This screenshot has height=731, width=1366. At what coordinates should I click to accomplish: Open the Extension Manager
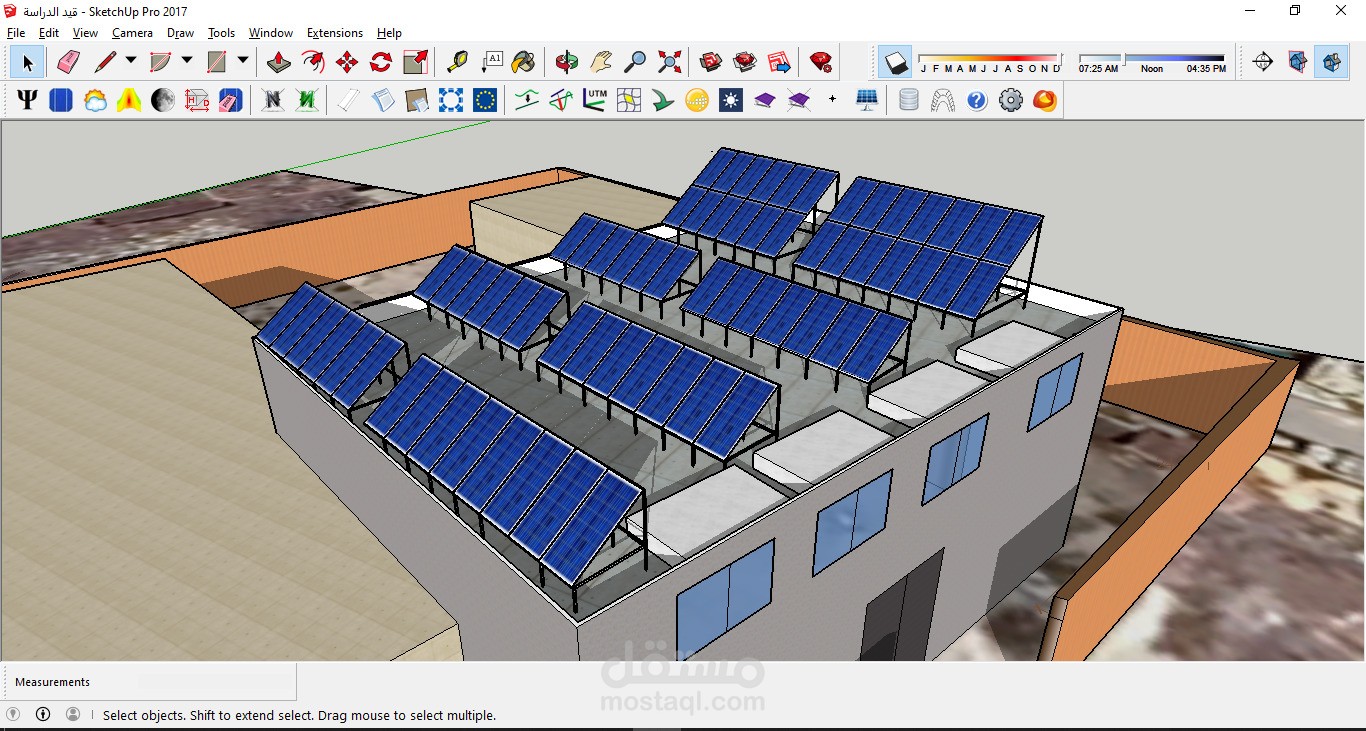(821, 62)
